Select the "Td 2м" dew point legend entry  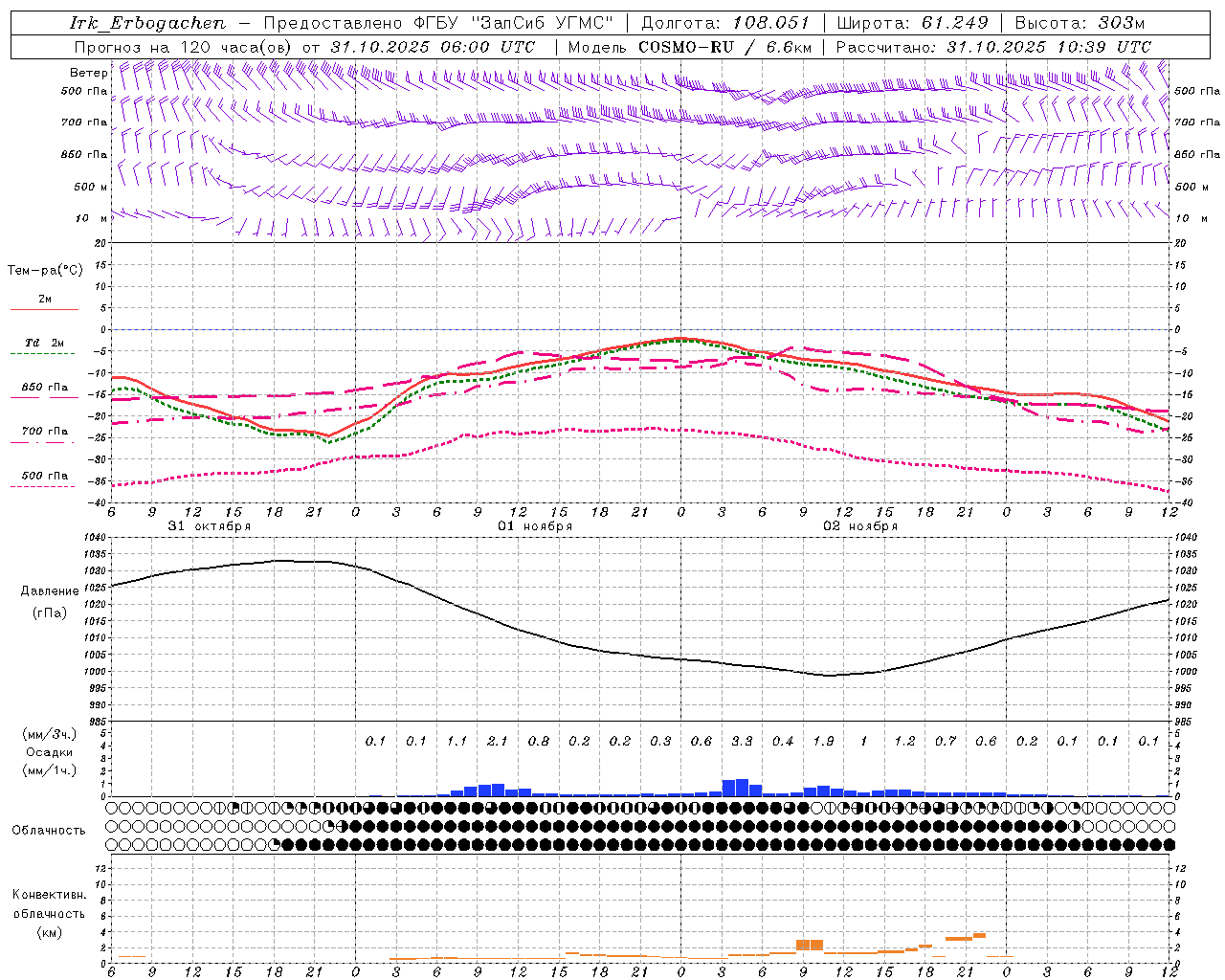click(45, 343)
